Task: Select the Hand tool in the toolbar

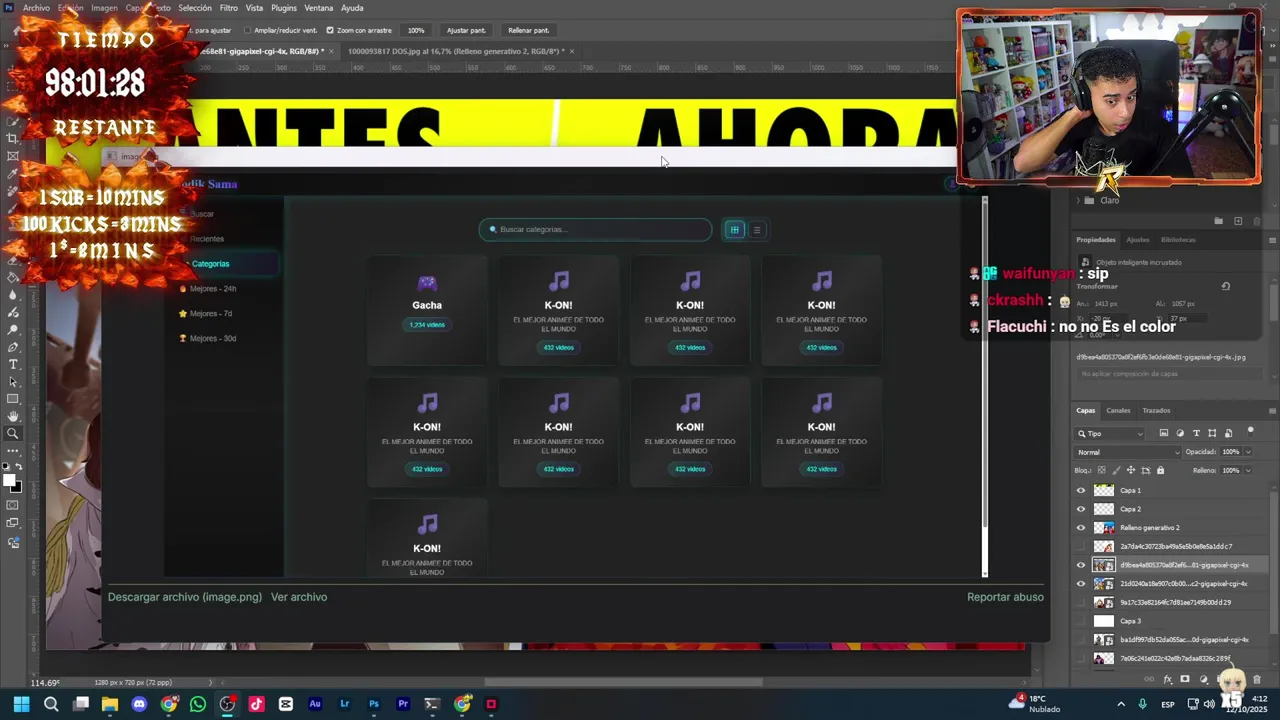Action: click(x=13, y=416)
